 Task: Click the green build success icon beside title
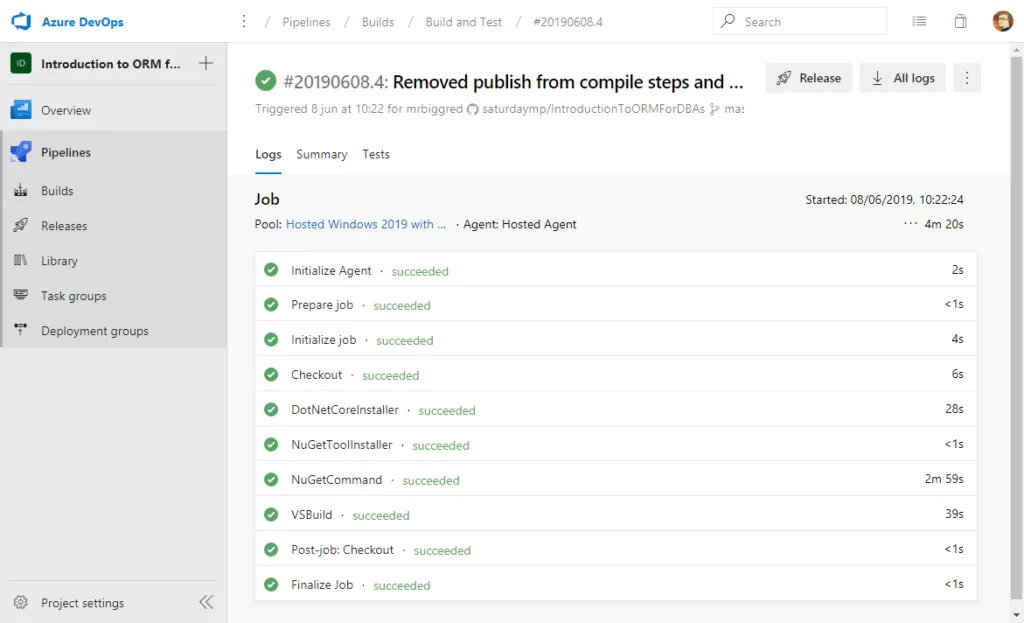[x=265, y=81]
